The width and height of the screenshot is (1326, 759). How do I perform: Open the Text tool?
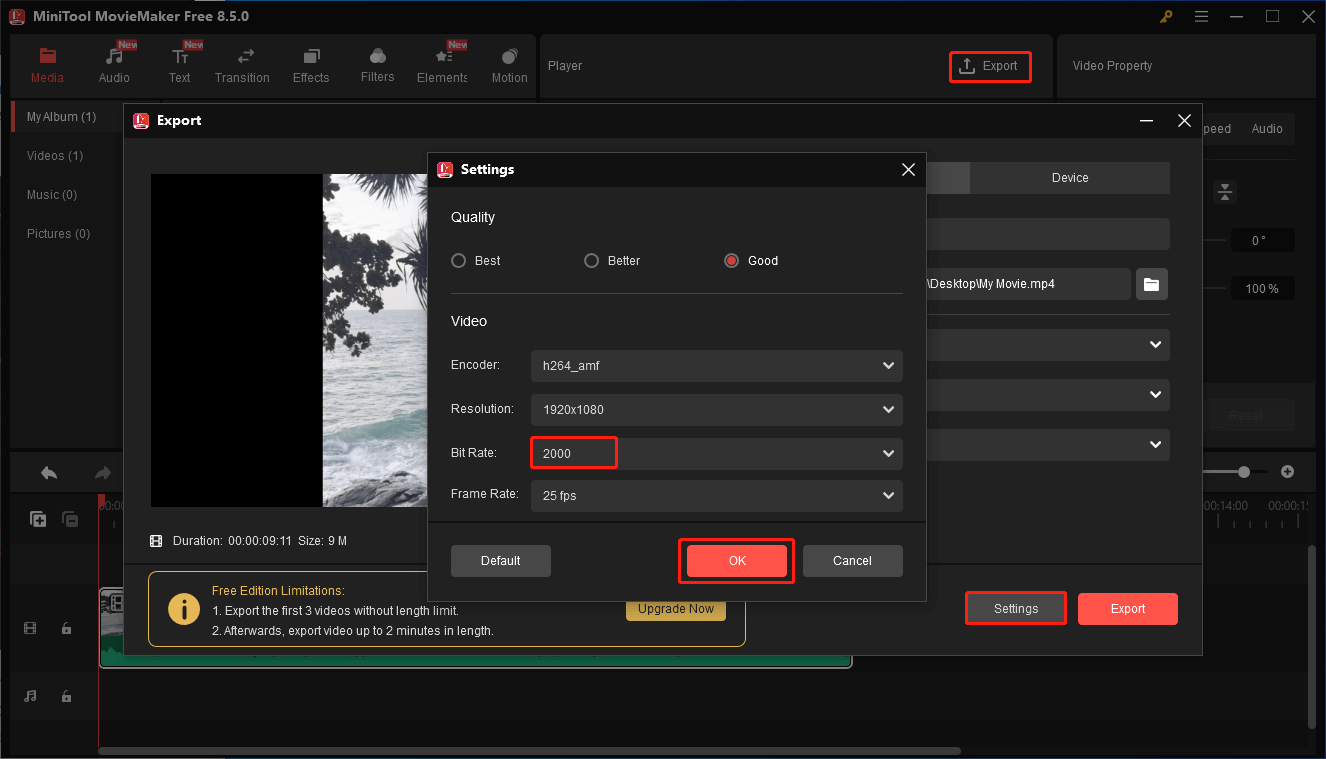point(180,64)
